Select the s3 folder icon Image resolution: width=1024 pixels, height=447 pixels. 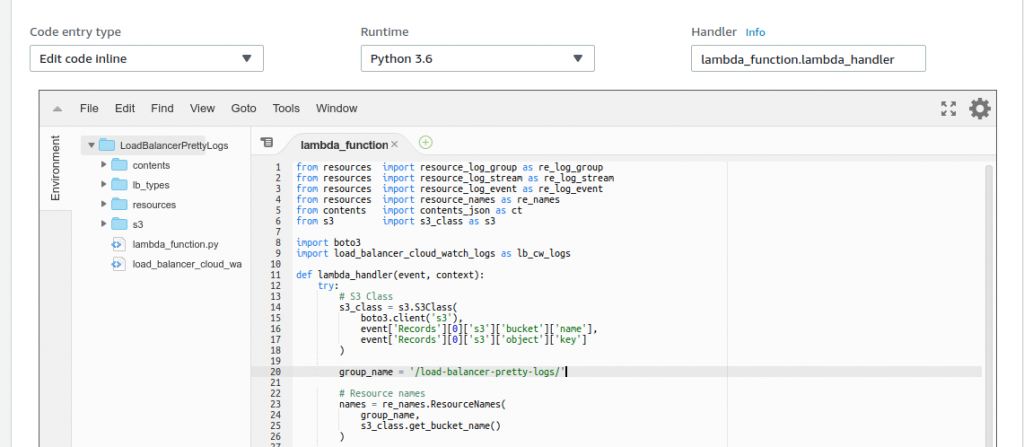pos(119,224)
